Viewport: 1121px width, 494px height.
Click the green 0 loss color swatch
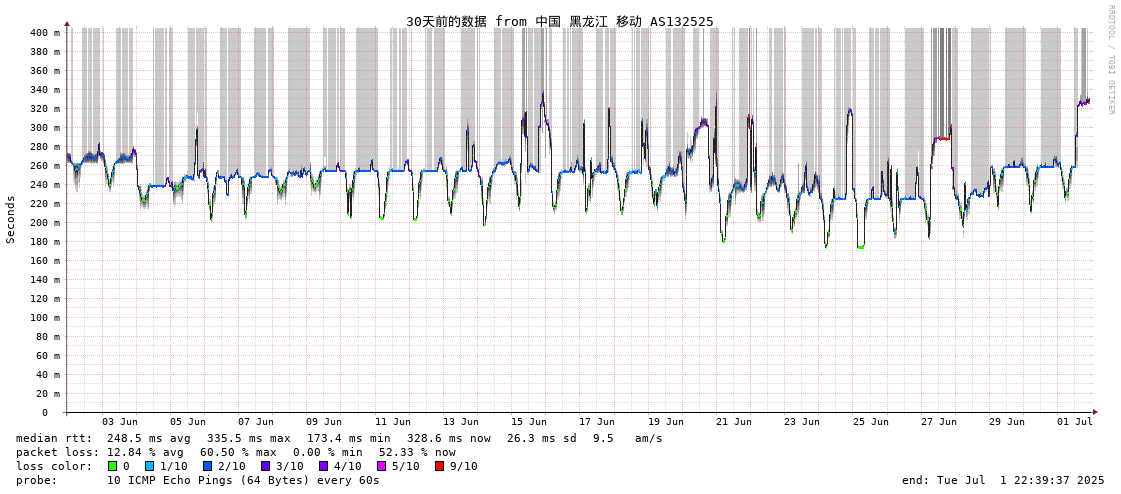(x=112, y=466)
